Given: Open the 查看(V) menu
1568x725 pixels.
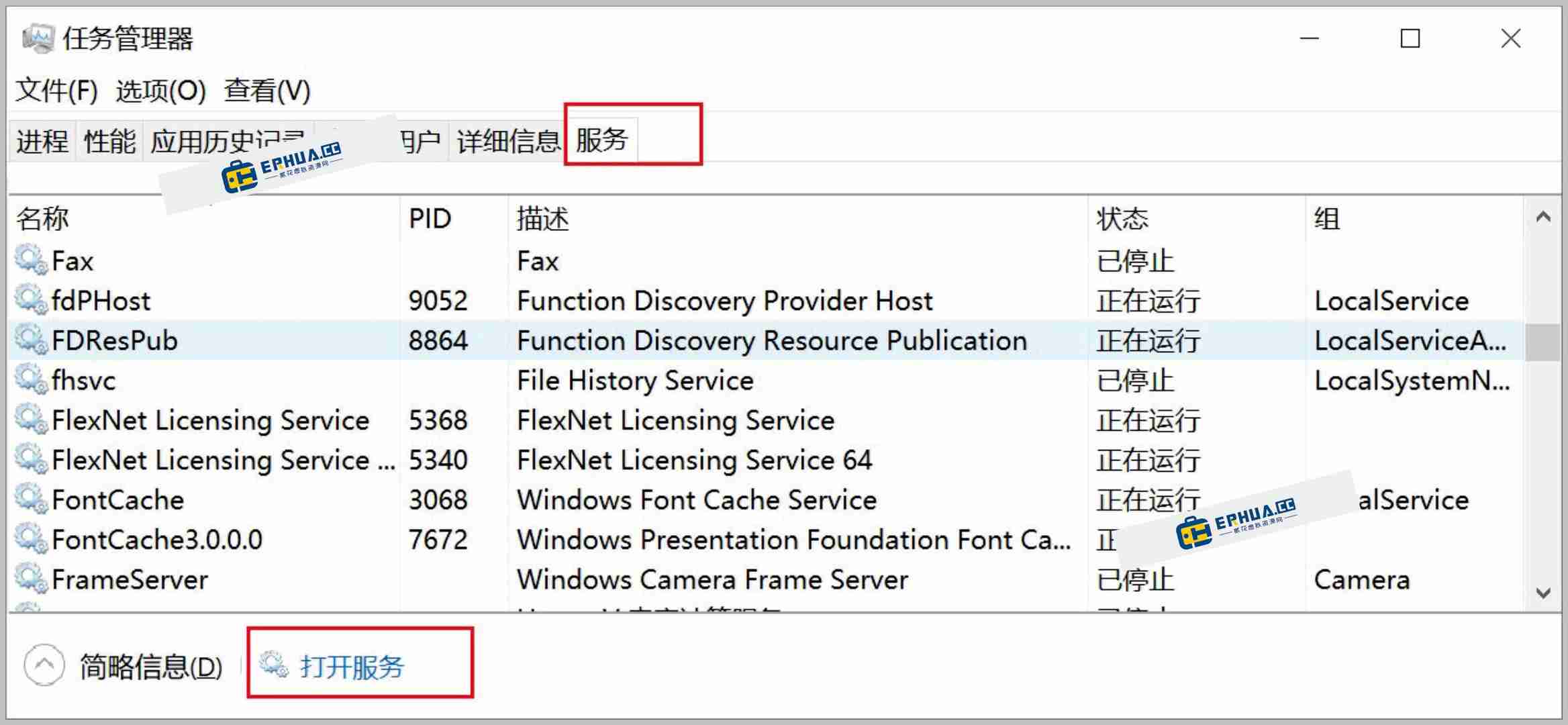Looking at the screenshot, I should (x=267, y=91).
